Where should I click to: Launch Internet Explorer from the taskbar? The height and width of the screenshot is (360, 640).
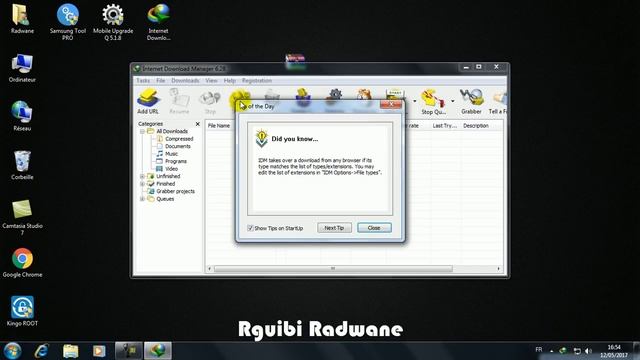pyautogui.click(x=42, y=351)
